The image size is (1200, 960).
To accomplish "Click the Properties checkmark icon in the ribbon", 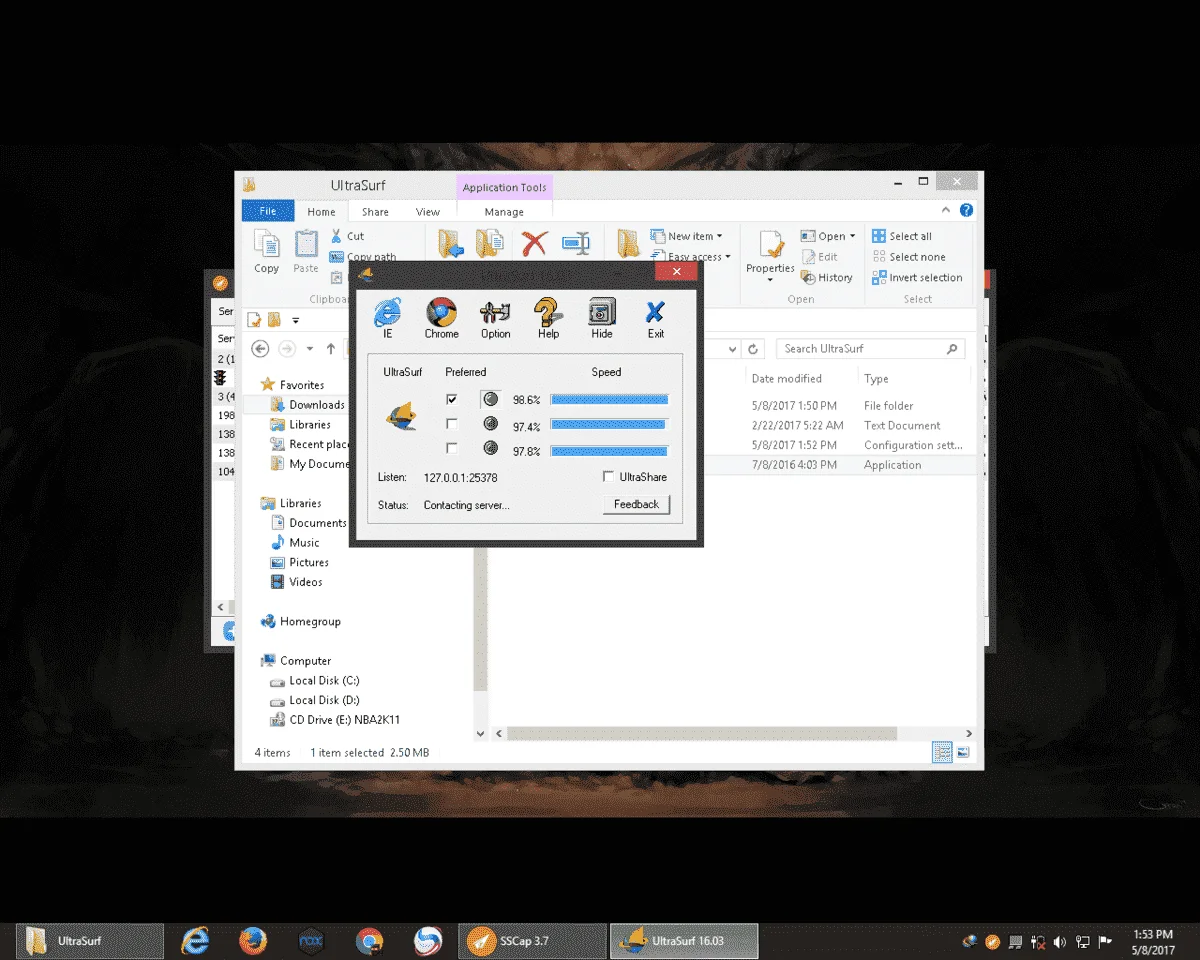I will click(770, 244).
